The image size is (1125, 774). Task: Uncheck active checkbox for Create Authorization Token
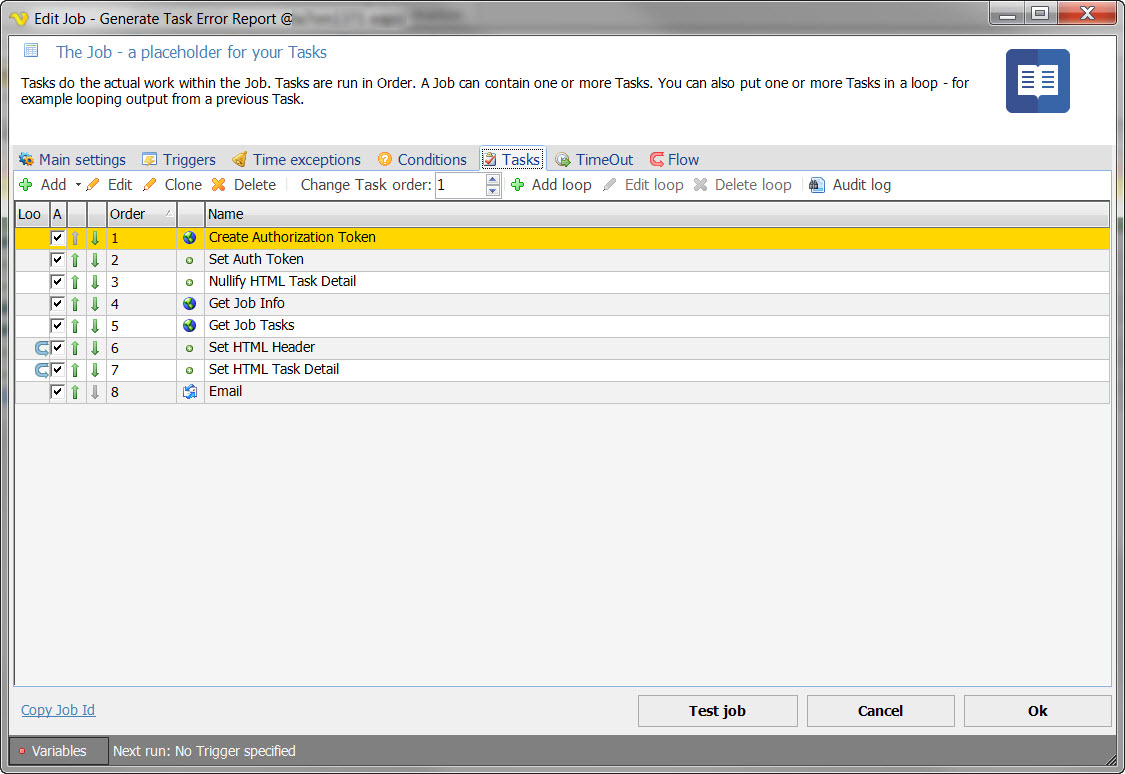58,238
